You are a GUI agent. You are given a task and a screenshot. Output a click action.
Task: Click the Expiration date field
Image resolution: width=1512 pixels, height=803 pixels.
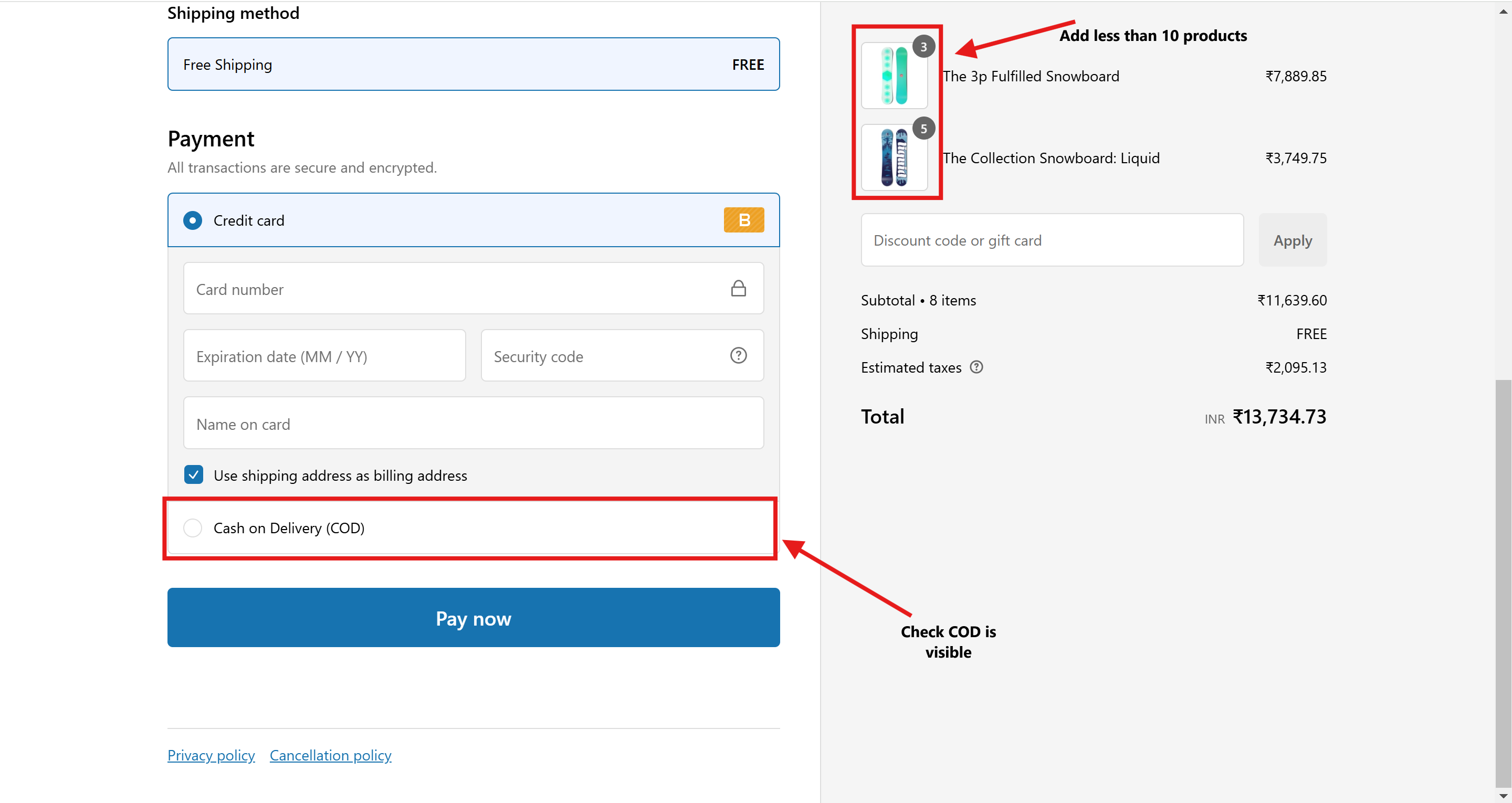pyautogui.click(x=324, y=356)
